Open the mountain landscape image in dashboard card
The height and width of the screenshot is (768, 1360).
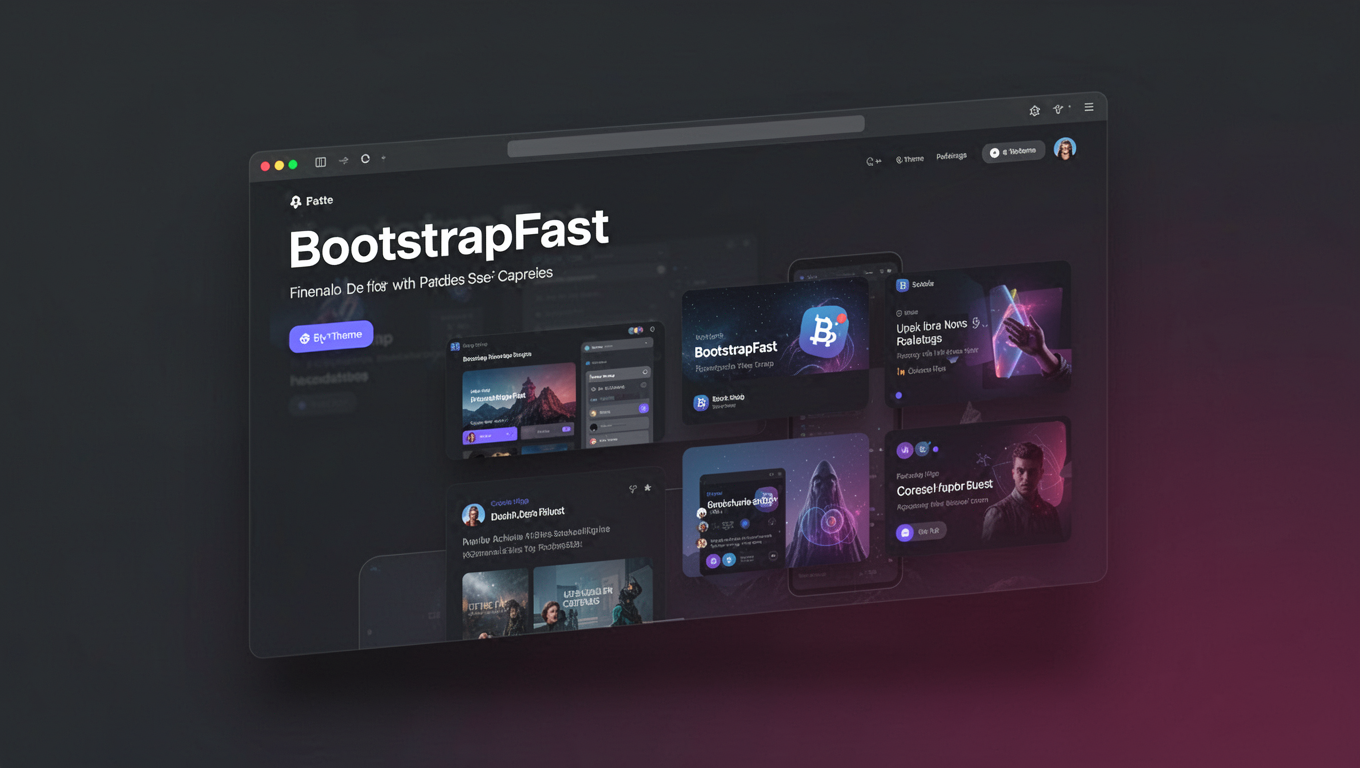point(519,395)
